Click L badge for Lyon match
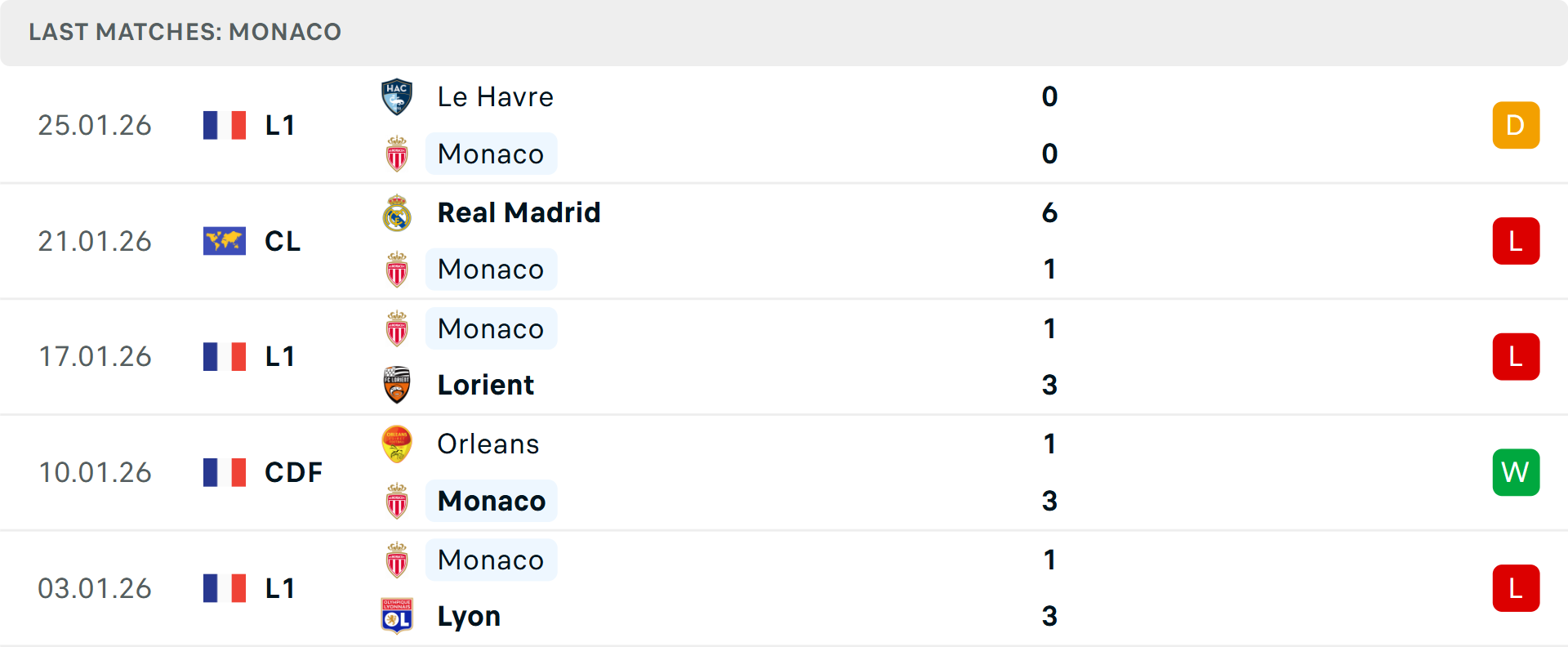Image resolution: width=1568 pixels, height=647 pixels. (x=1516, y=588)
